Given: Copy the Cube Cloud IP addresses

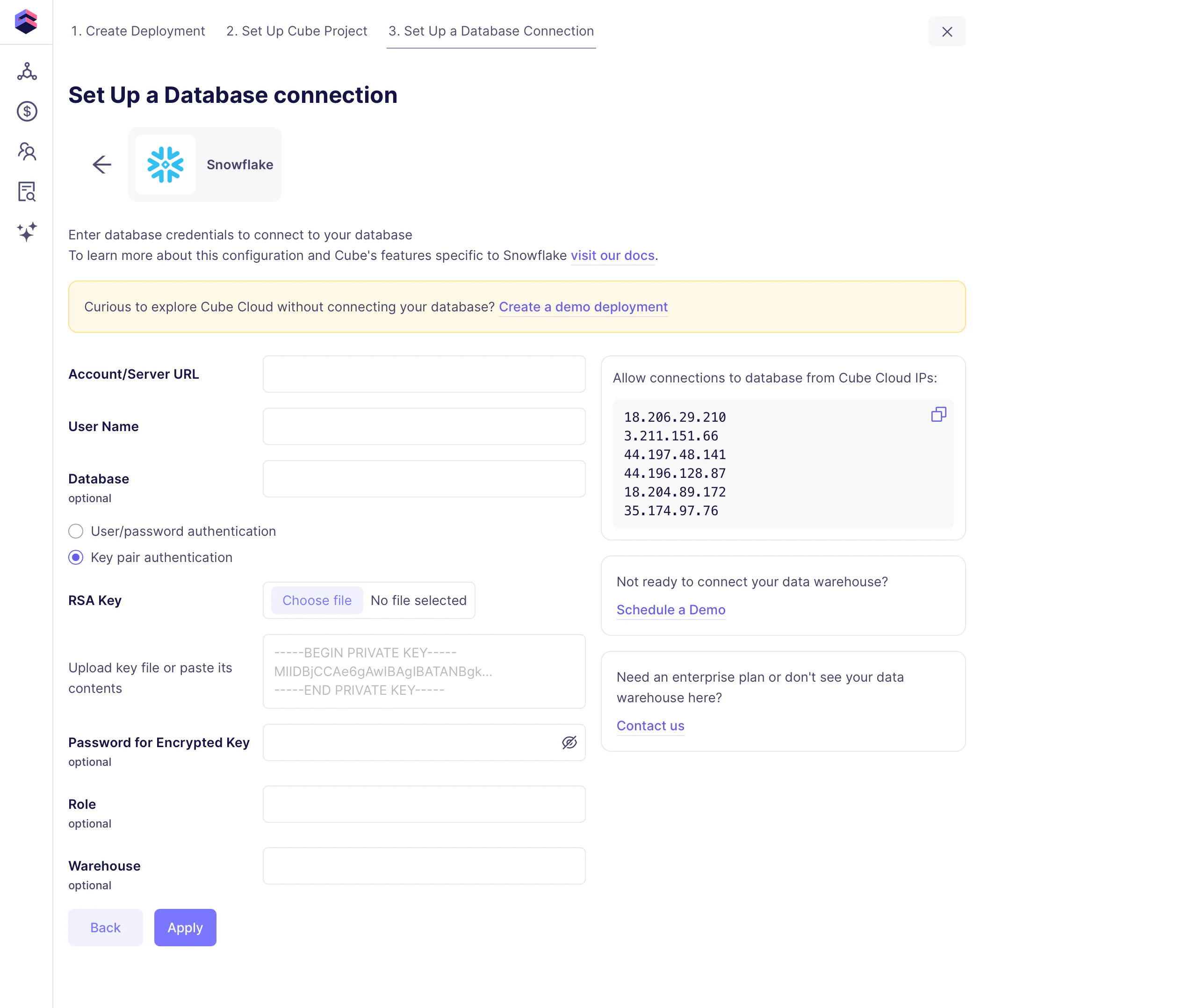Looking at the screenshot, I should tap(938, 414).
